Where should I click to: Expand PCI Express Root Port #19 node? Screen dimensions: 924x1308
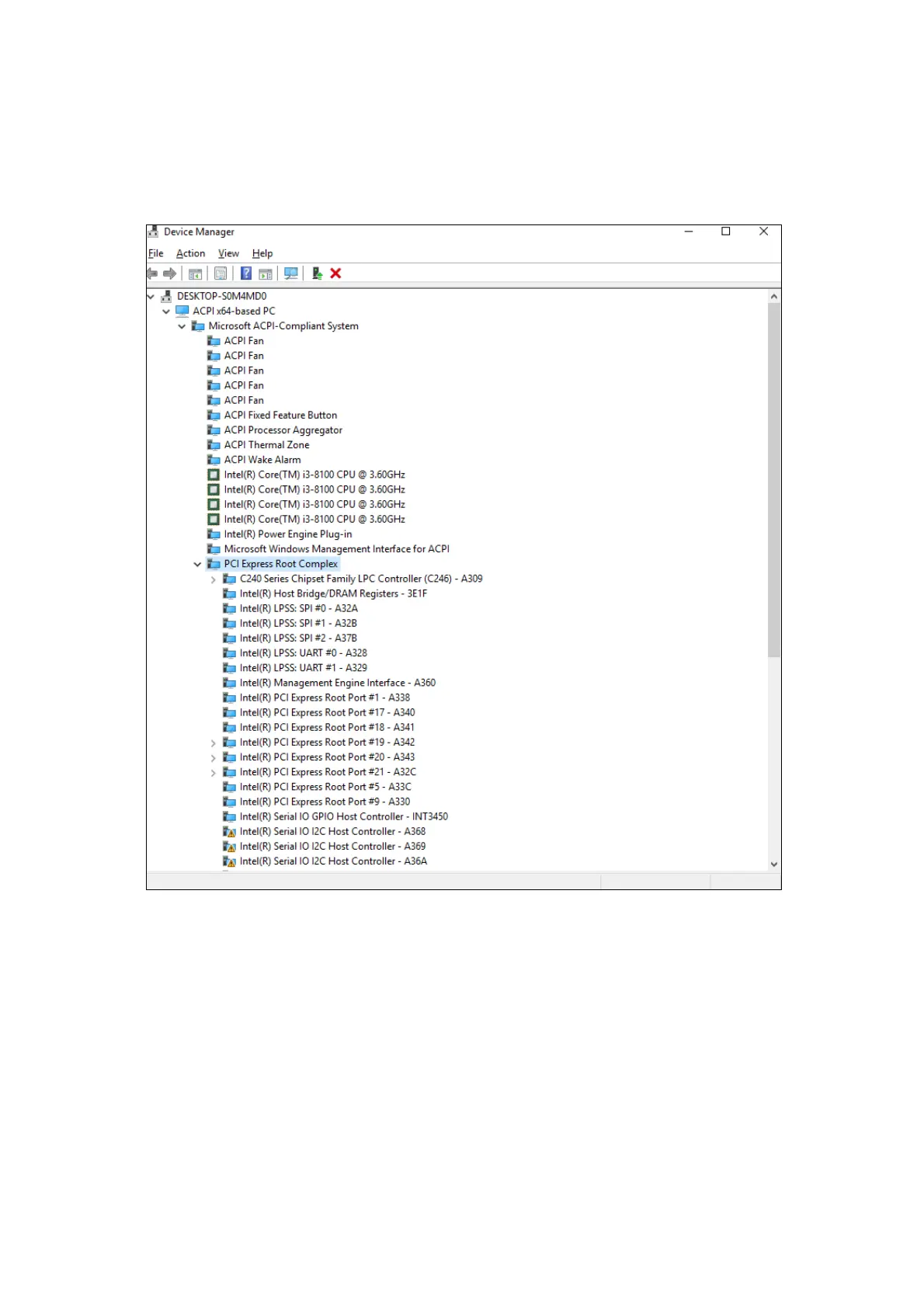point(214,743)
